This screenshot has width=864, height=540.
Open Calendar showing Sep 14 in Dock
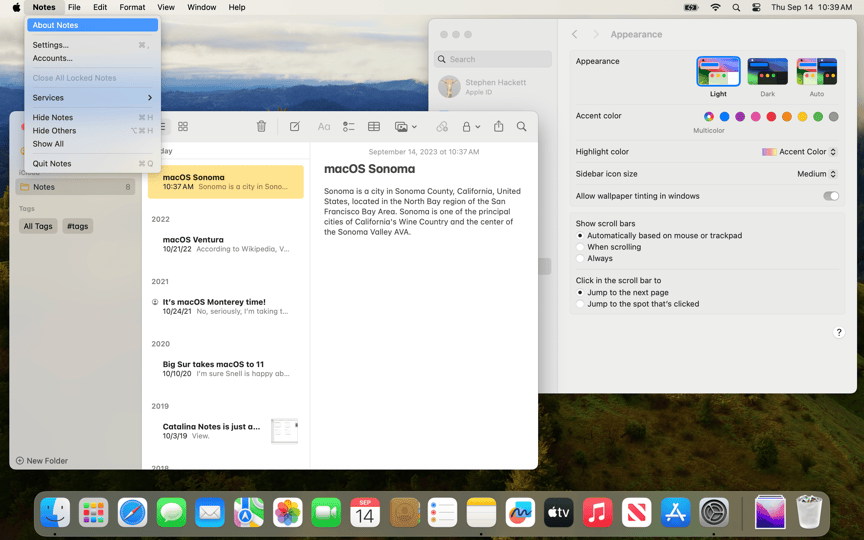[365, 512]
